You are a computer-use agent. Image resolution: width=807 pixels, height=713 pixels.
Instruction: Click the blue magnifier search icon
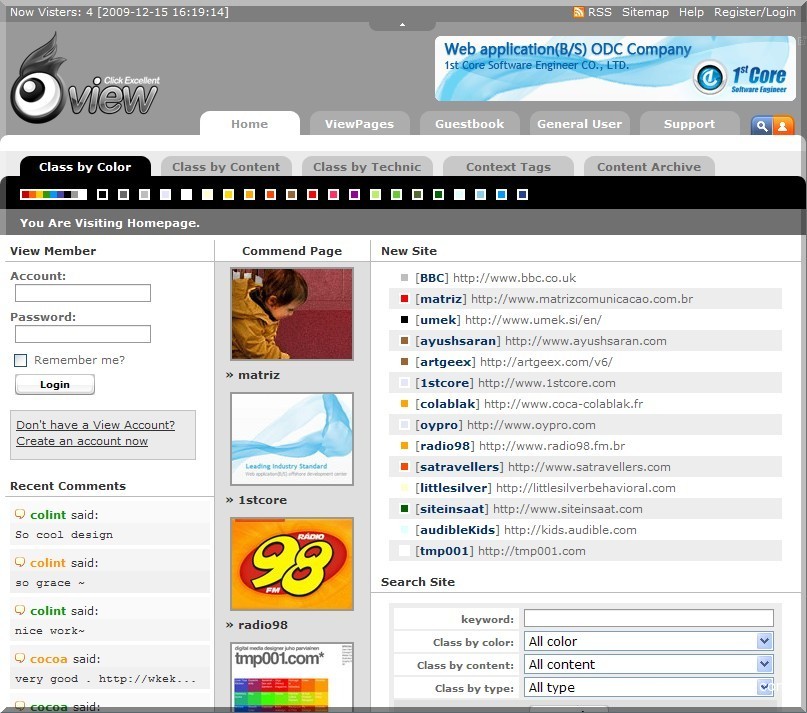(x=761, y=125)
